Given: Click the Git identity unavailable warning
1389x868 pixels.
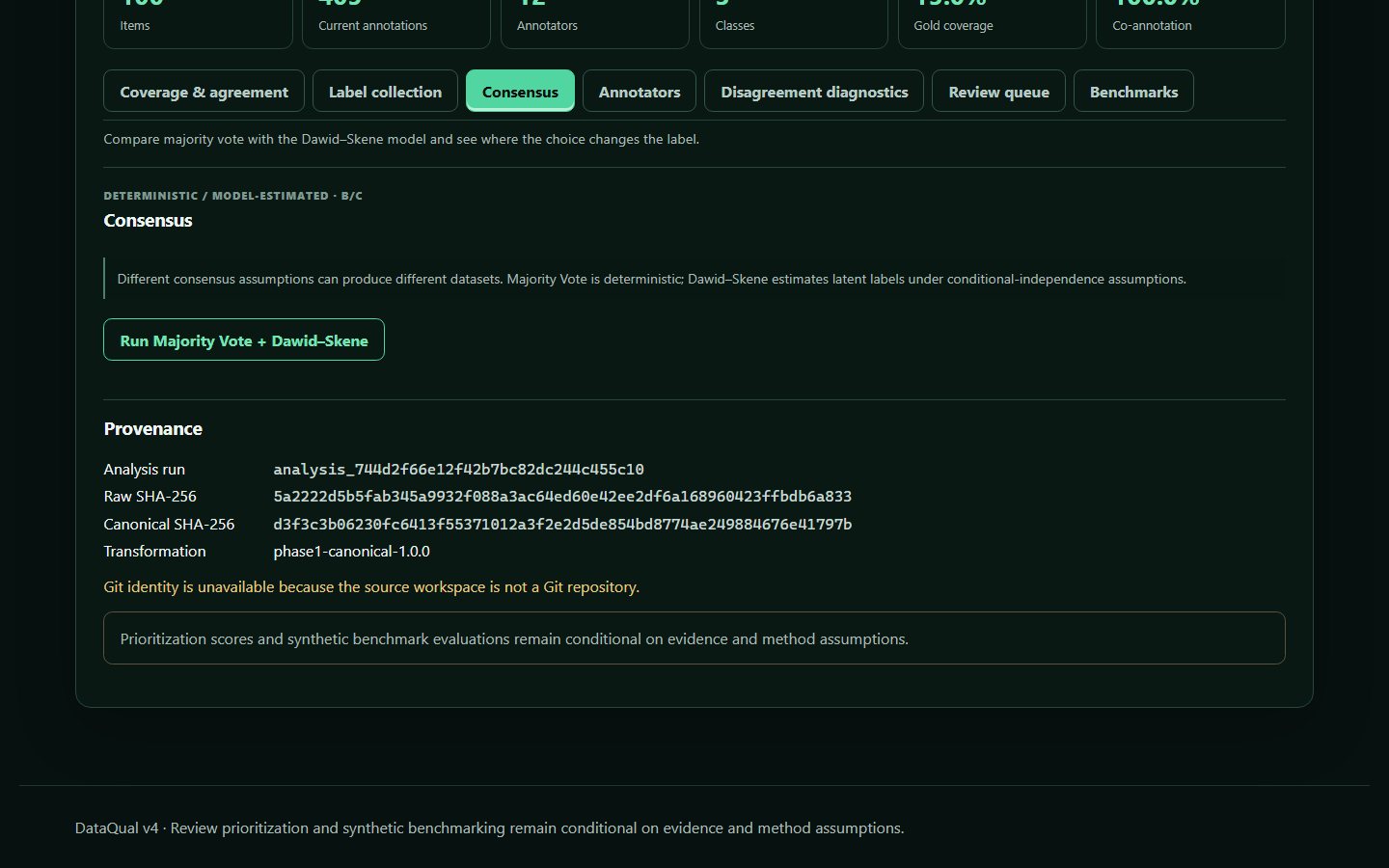Looking at the screenshot, I should point(371,586).
